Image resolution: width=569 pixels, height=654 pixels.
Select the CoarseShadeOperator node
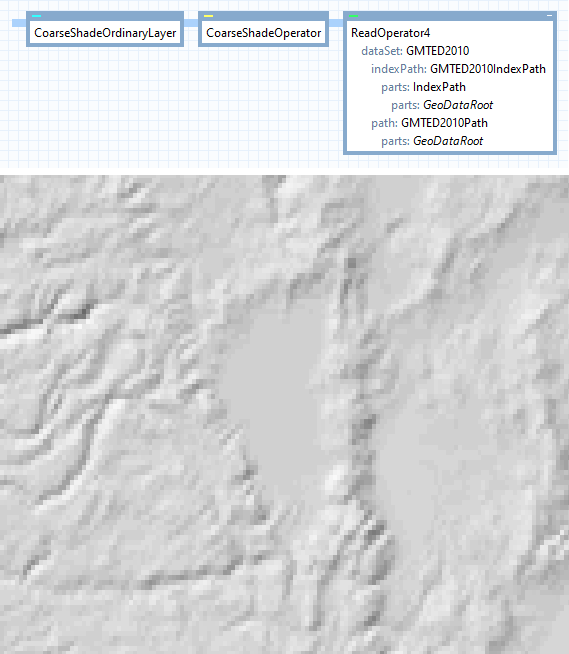pos(264,33)
